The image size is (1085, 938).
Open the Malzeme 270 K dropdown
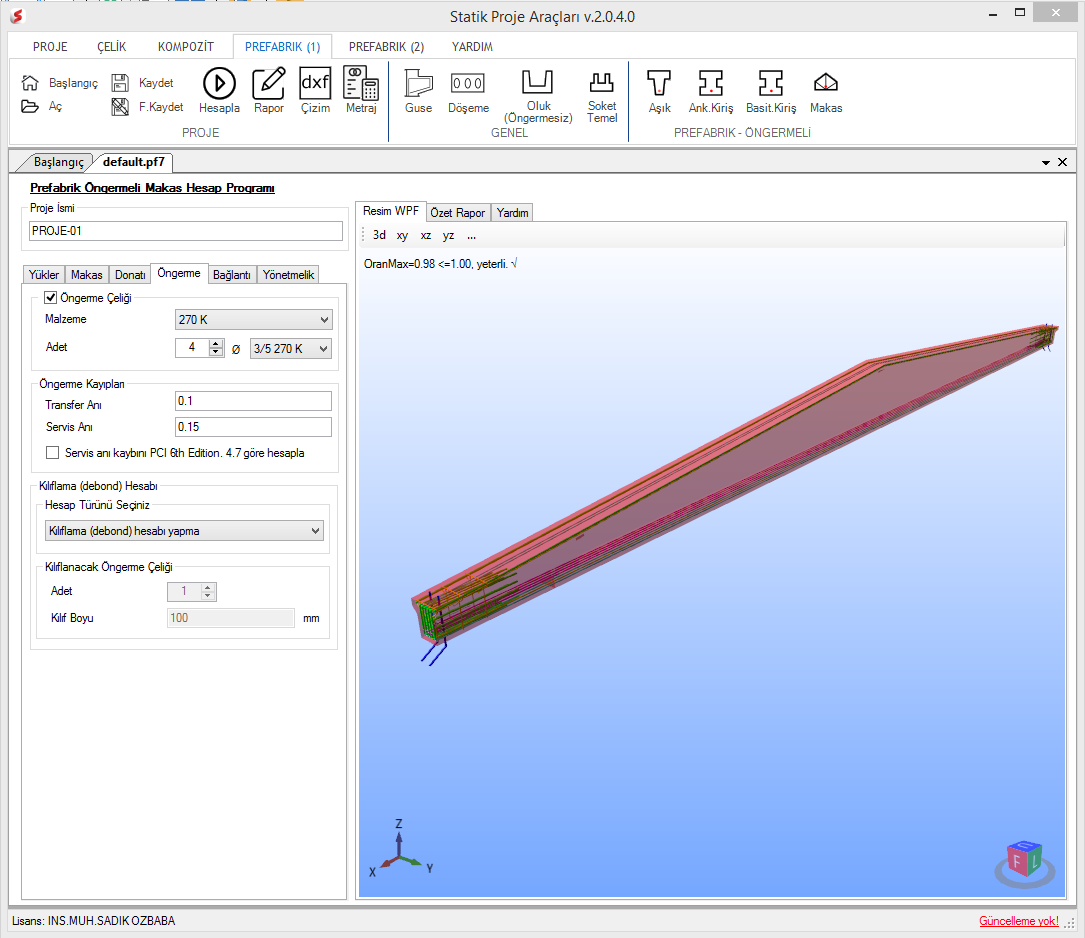tap(254, 320)
